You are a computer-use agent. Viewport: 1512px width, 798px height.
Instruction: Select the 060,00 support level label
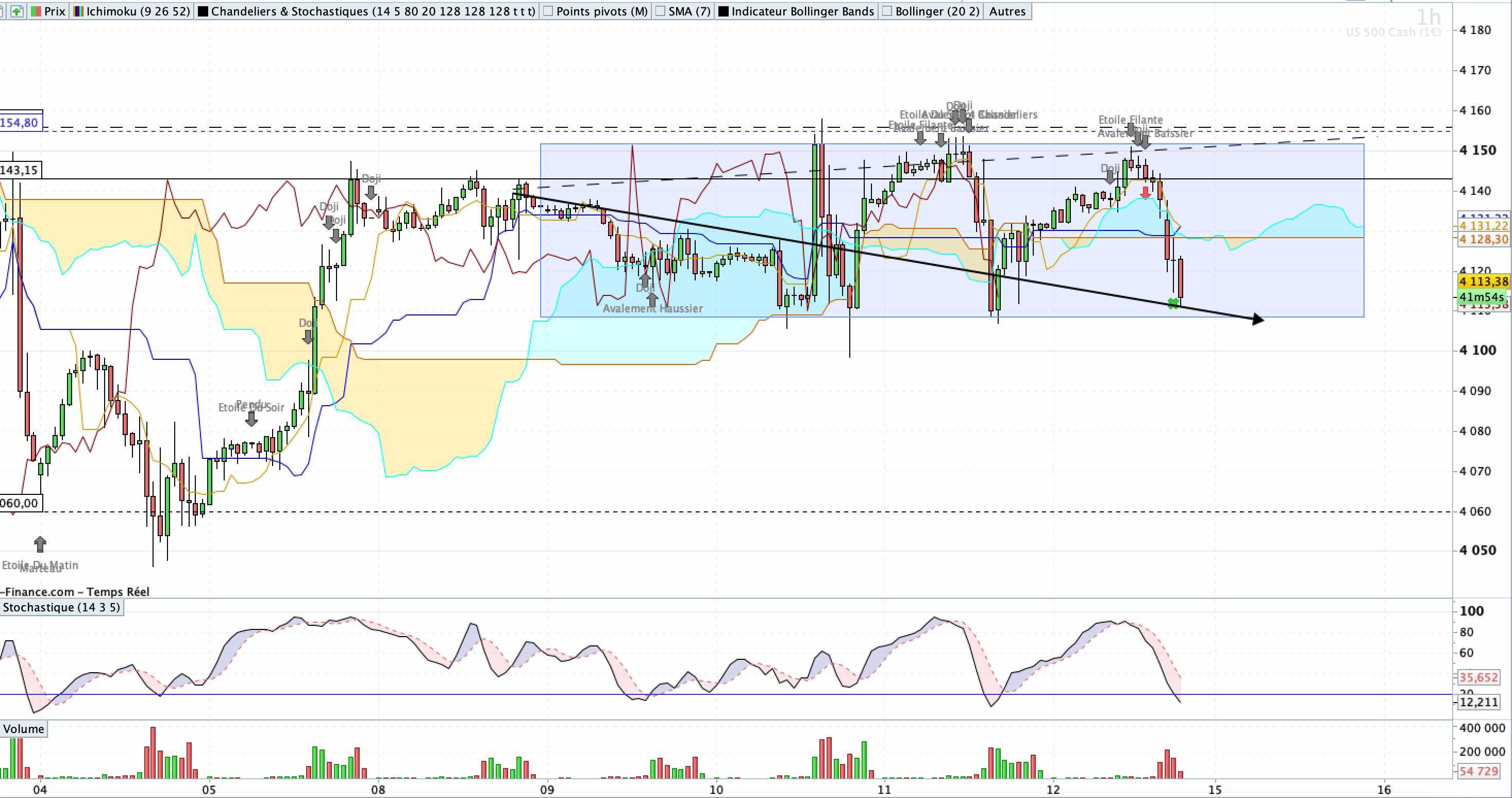coord(21,503)
